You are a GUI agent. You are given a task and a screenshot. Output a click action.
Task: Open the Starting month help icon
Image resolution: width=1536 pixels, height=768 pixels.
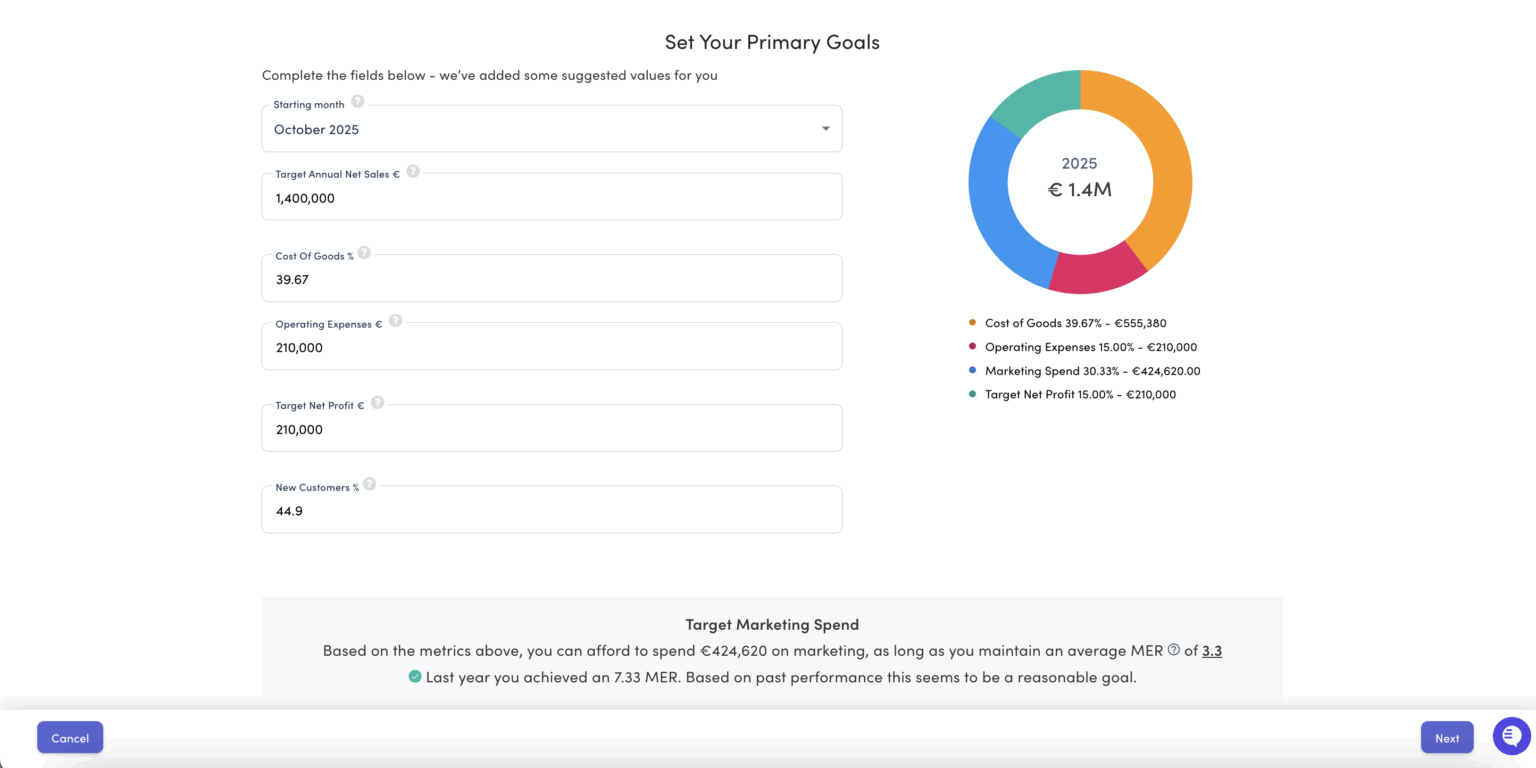358,101
